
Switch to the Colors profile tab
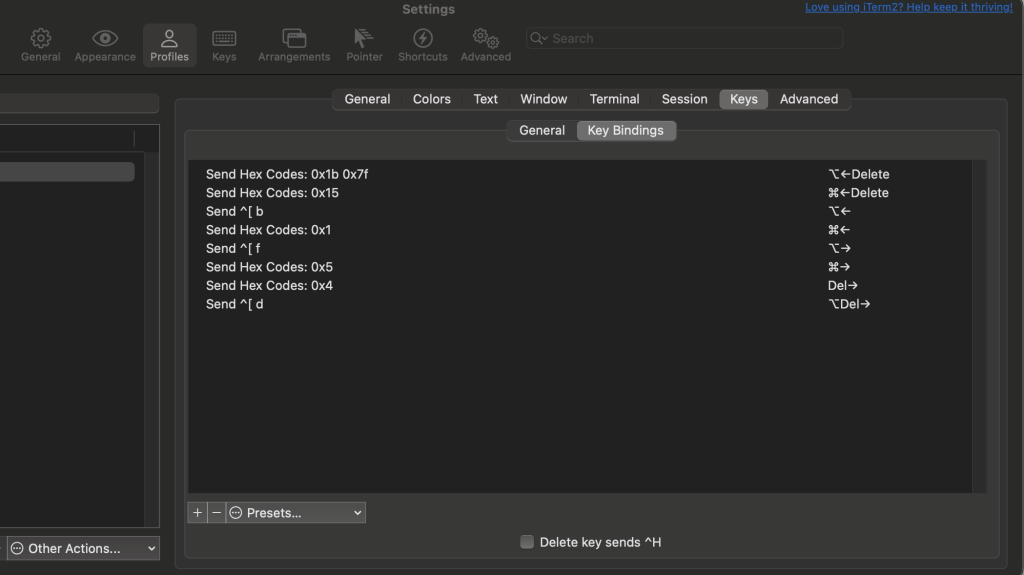432,99
